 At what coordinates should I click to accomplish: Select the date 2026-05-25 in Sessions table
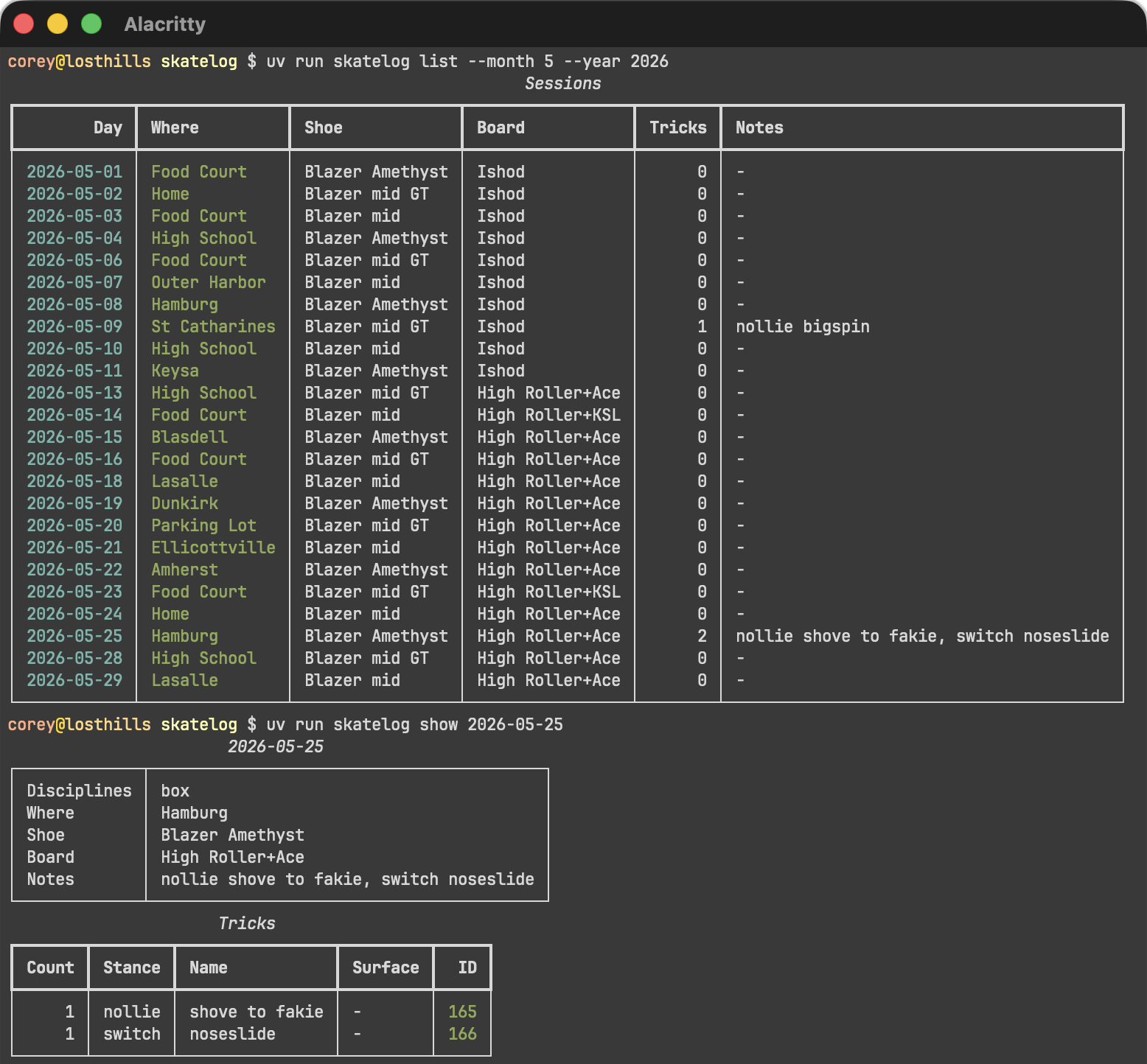point(74,636)
